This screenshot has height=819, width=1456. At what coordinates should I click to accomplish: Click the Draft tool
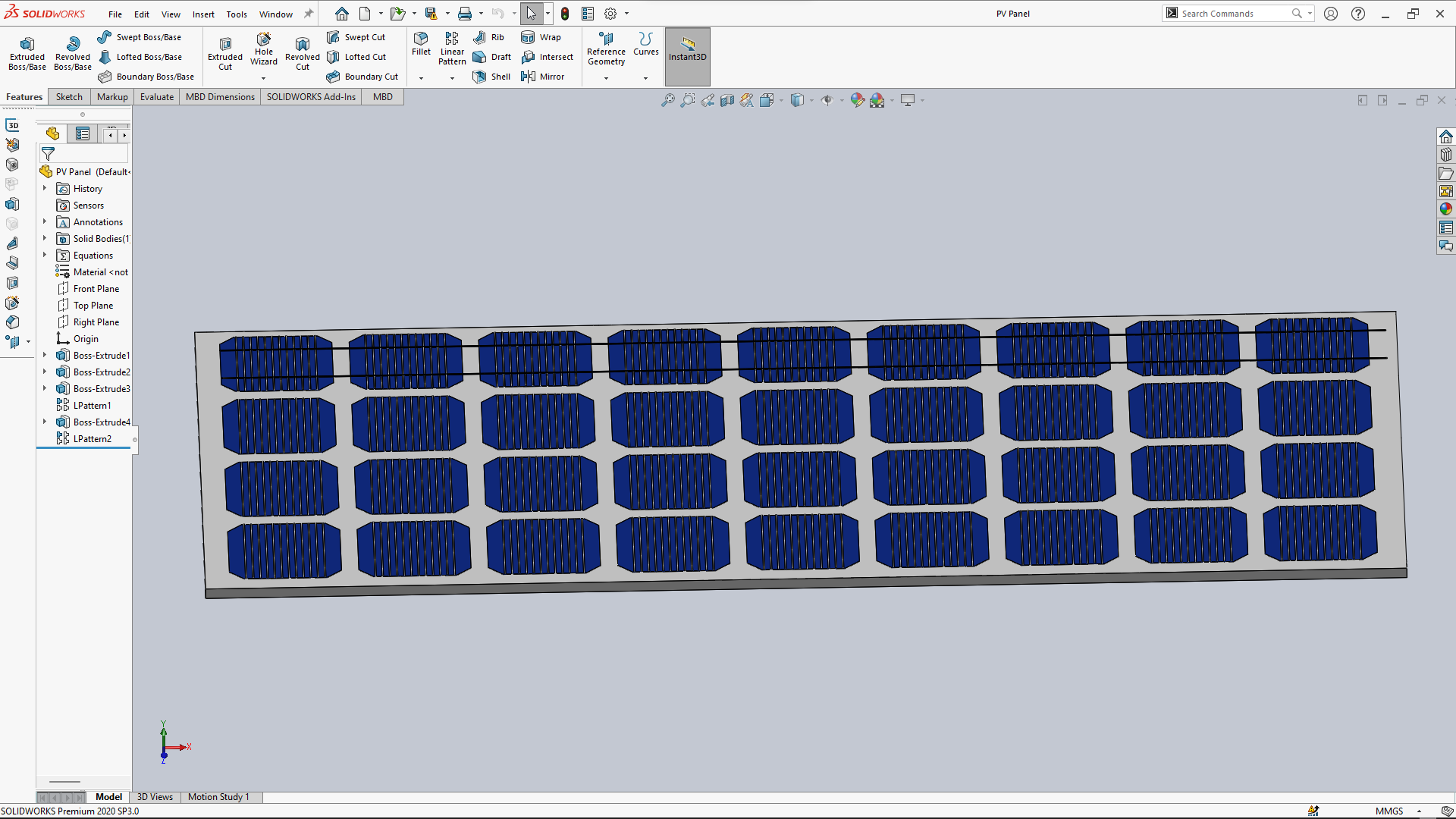tap(491, 57)
